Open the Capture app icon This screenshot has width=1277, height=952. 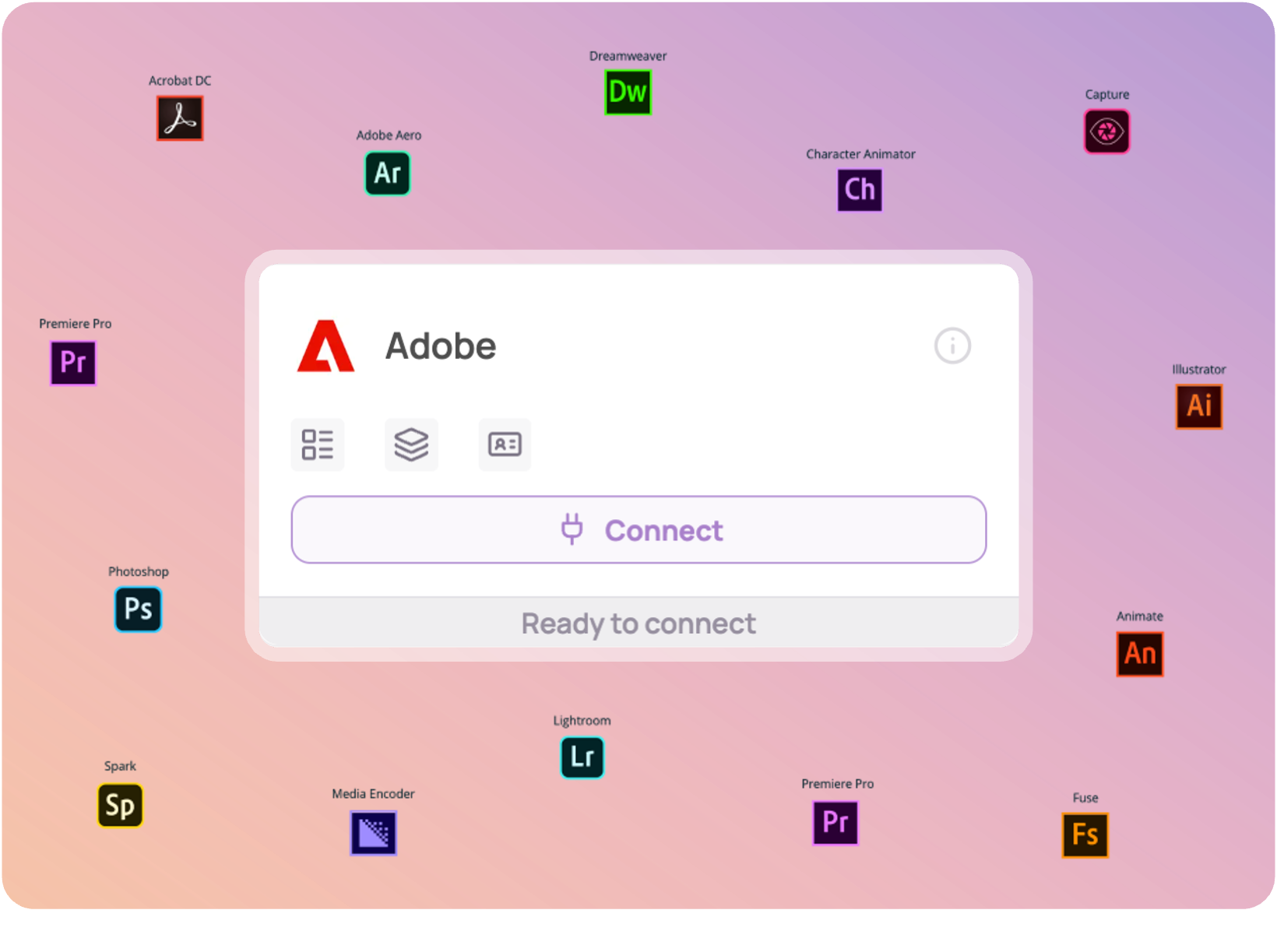[1106, 132]
